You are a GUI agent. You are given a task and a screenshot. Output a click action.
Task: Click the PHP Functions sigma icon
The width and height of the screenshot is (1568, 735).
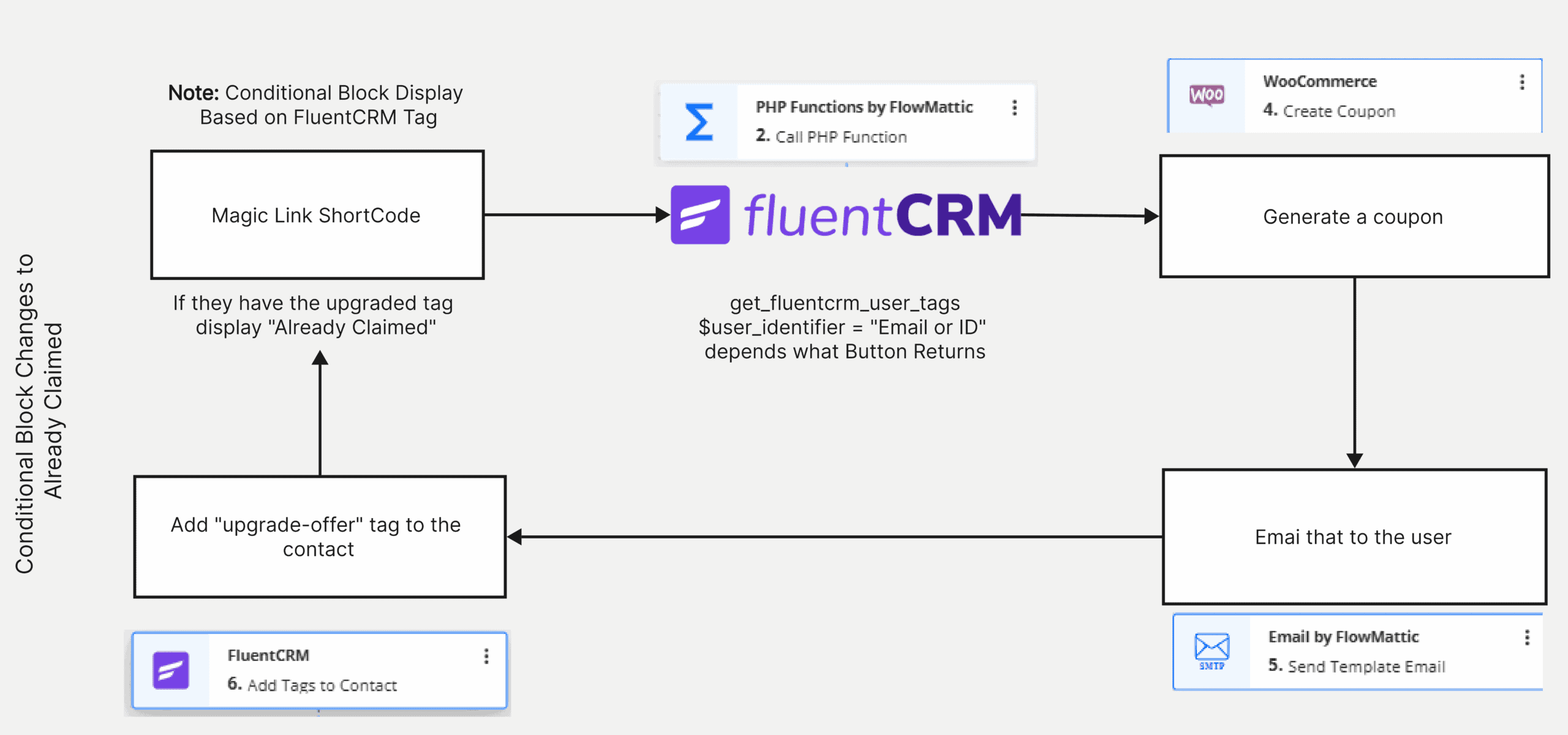point(699,123)
